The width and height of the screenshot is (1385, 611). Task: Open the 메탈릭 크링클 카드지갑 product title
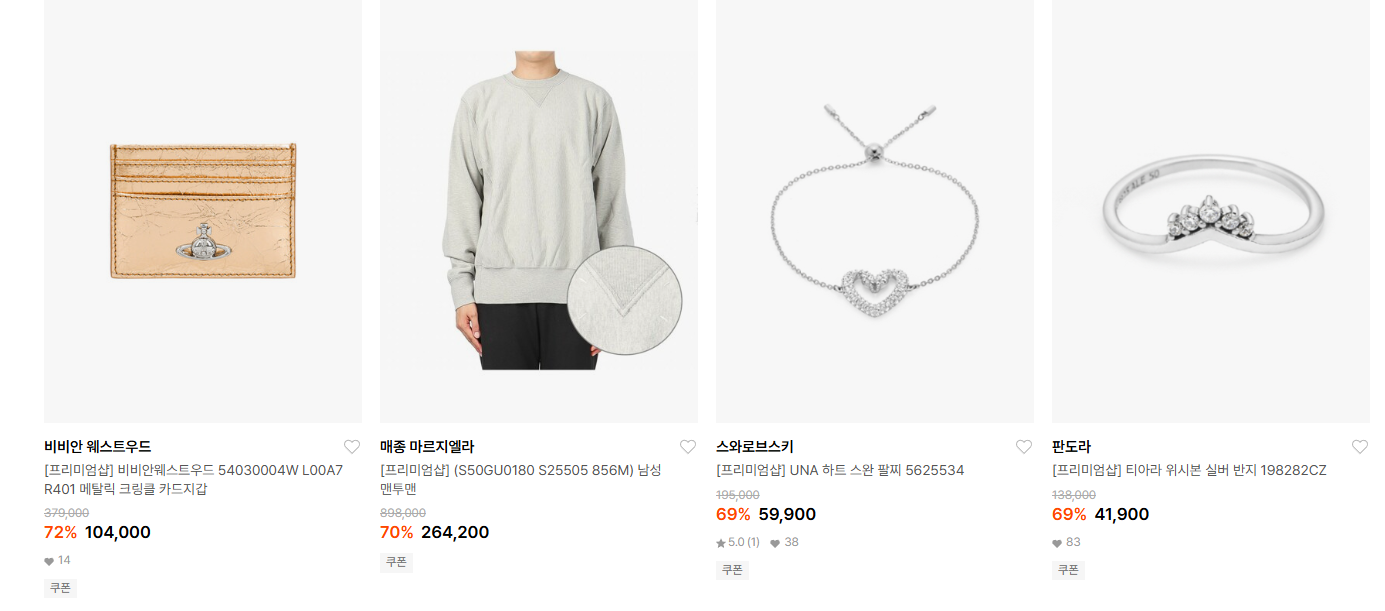(194, 480)
